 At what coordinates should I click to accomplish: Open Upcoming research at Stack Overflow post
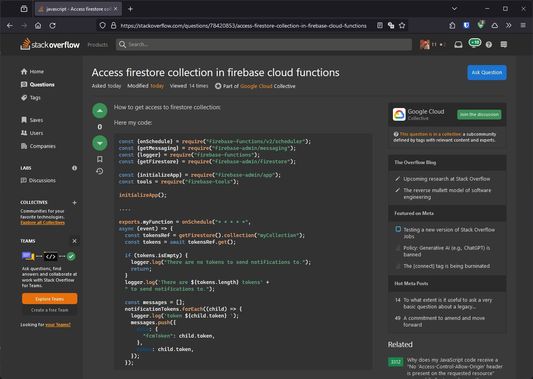pos(446,179)
